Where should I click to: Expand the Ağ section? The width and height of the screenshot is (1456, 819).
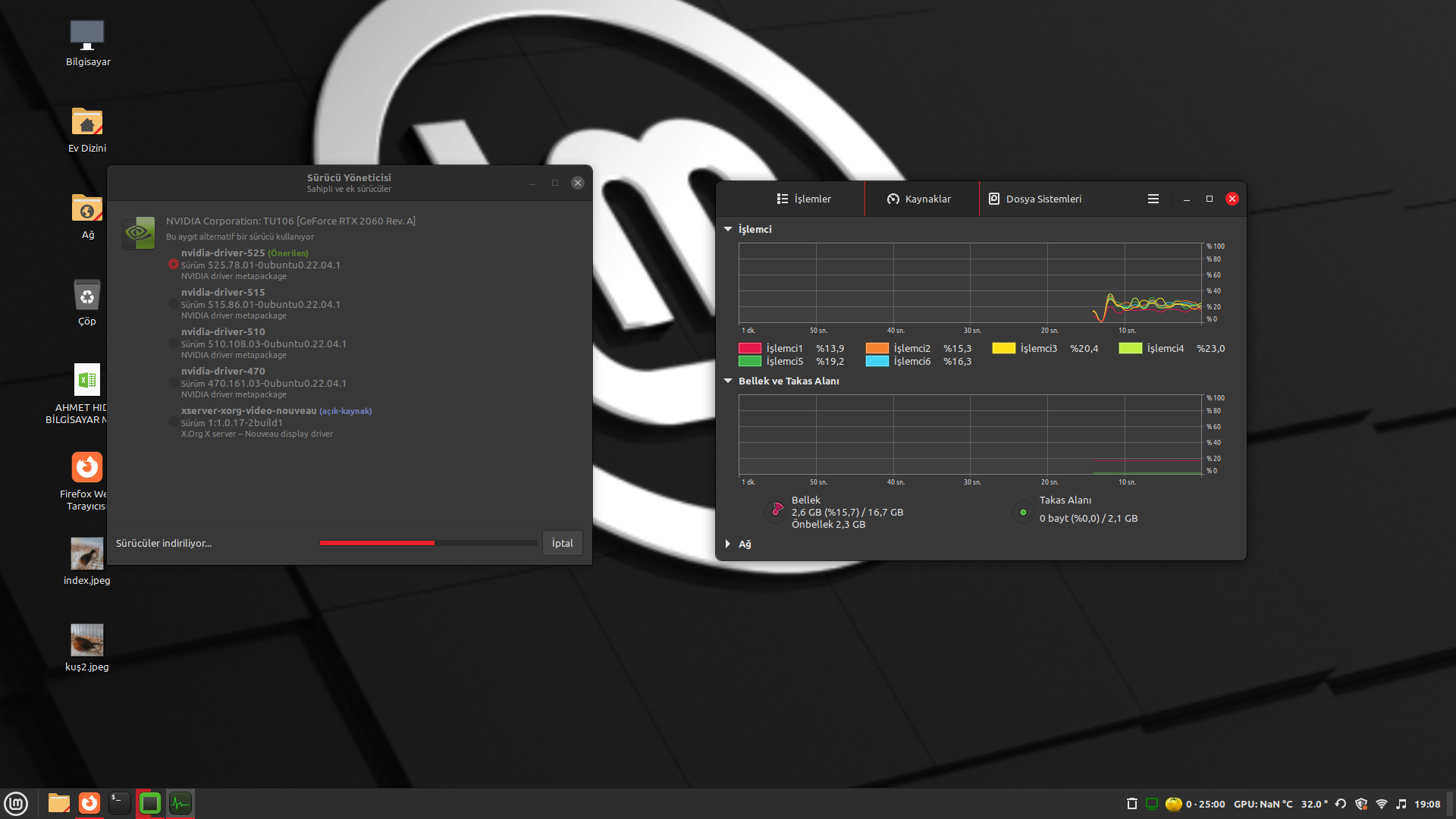[x=728, y=544]
